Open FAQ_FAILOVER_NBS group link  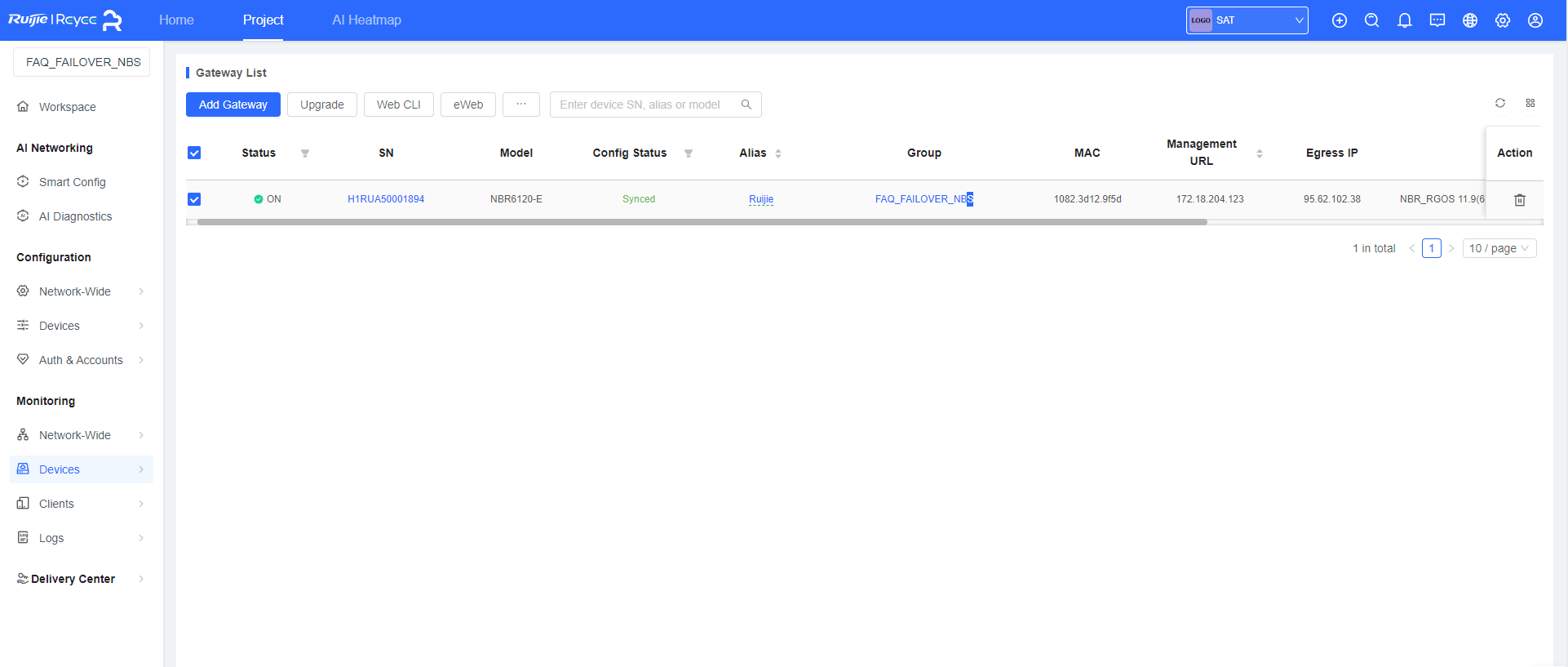(x=924, y=199)
